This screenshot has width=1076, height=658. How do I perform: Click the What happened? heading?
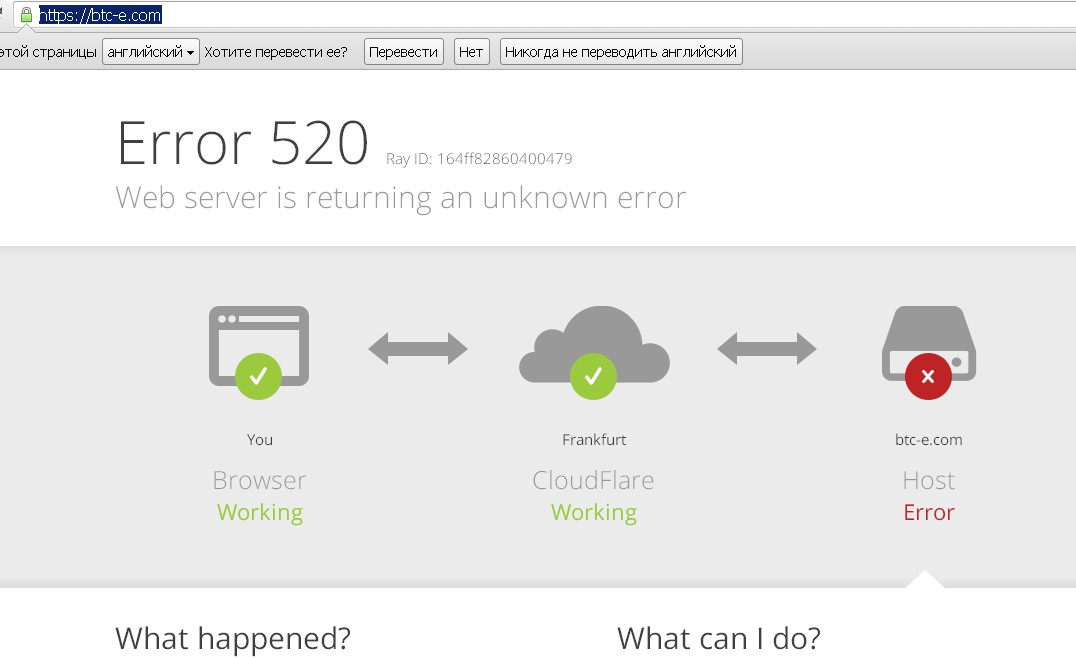click(233, 637)
